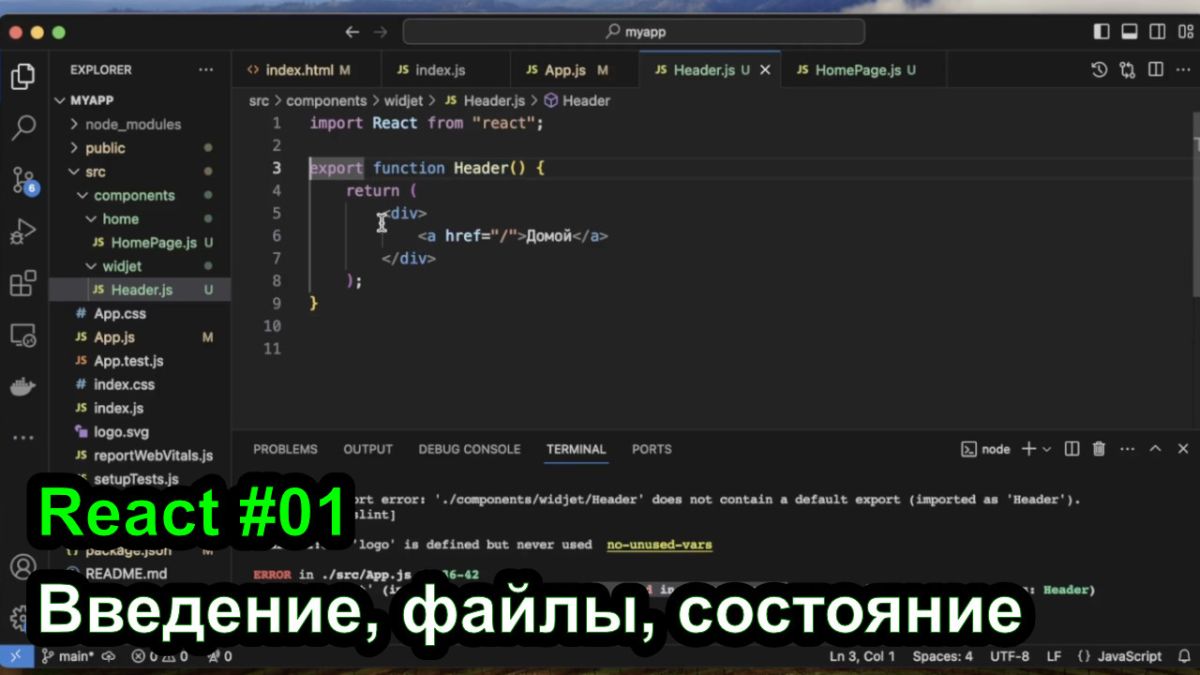This screenshot has width=1200, height=675.
Task: Toggle the bottom panel layout button
Action: click(1129, 32)
